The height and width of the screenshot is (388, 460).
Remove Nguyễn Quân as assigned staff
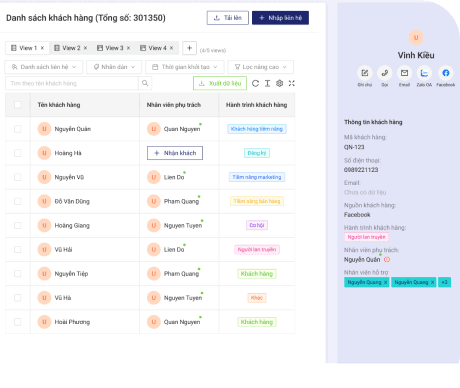click(x=387, y=259)
